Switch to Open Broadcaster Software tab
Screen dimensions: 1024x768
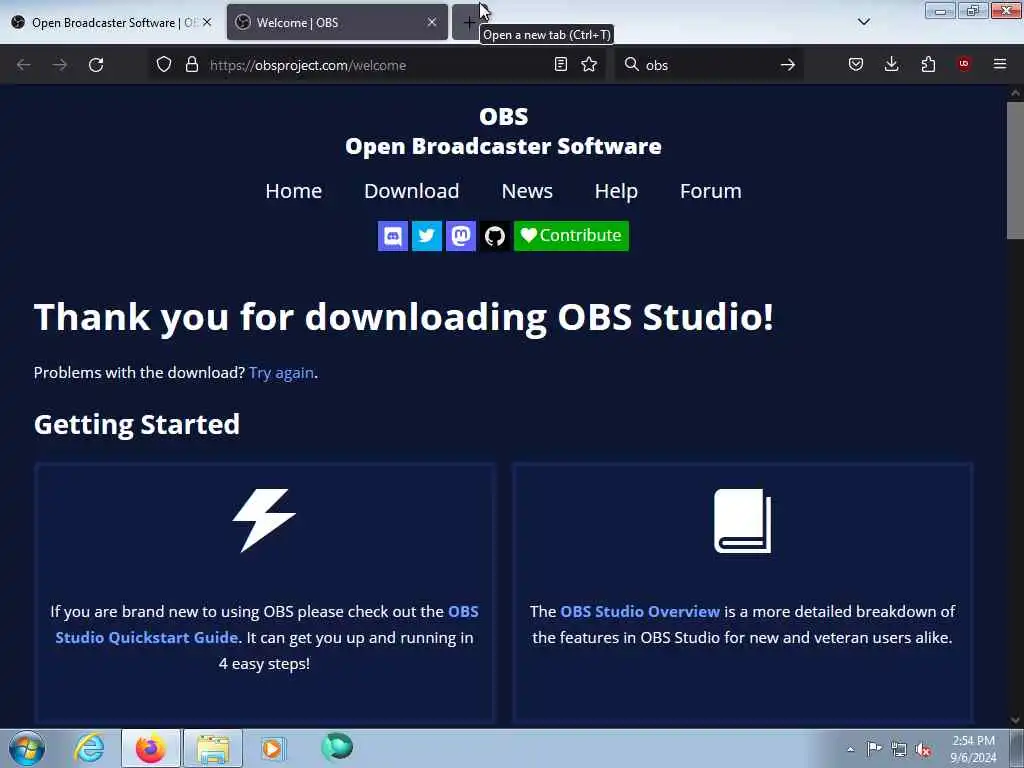[104, 22]
